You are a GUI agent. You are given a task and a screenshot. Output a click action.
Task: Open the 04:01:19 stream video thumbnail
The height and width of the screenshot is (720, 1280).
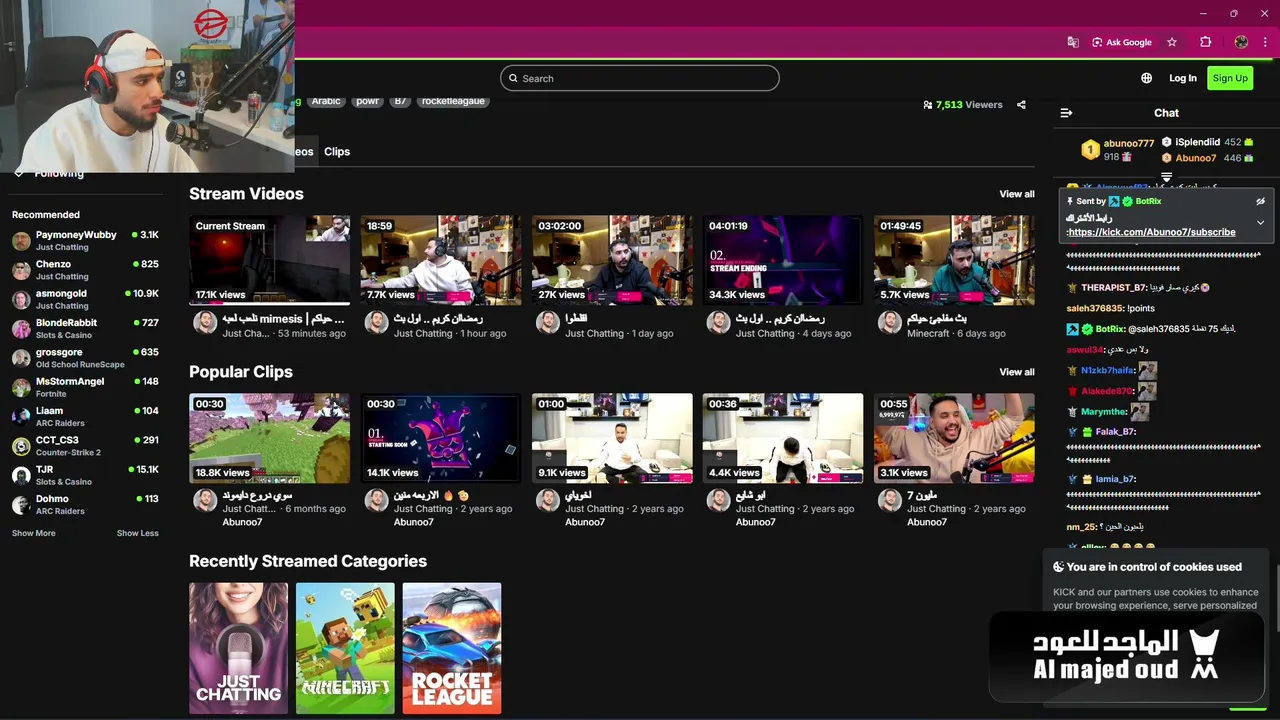pos(783,260)
